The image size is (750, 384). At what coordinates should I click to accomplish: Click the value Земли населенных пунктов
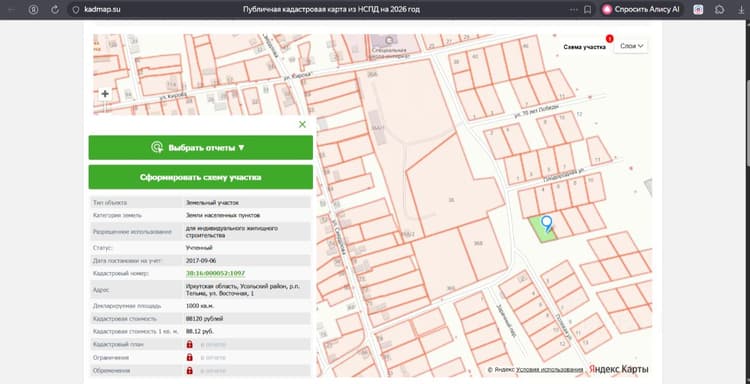(223, 215)
